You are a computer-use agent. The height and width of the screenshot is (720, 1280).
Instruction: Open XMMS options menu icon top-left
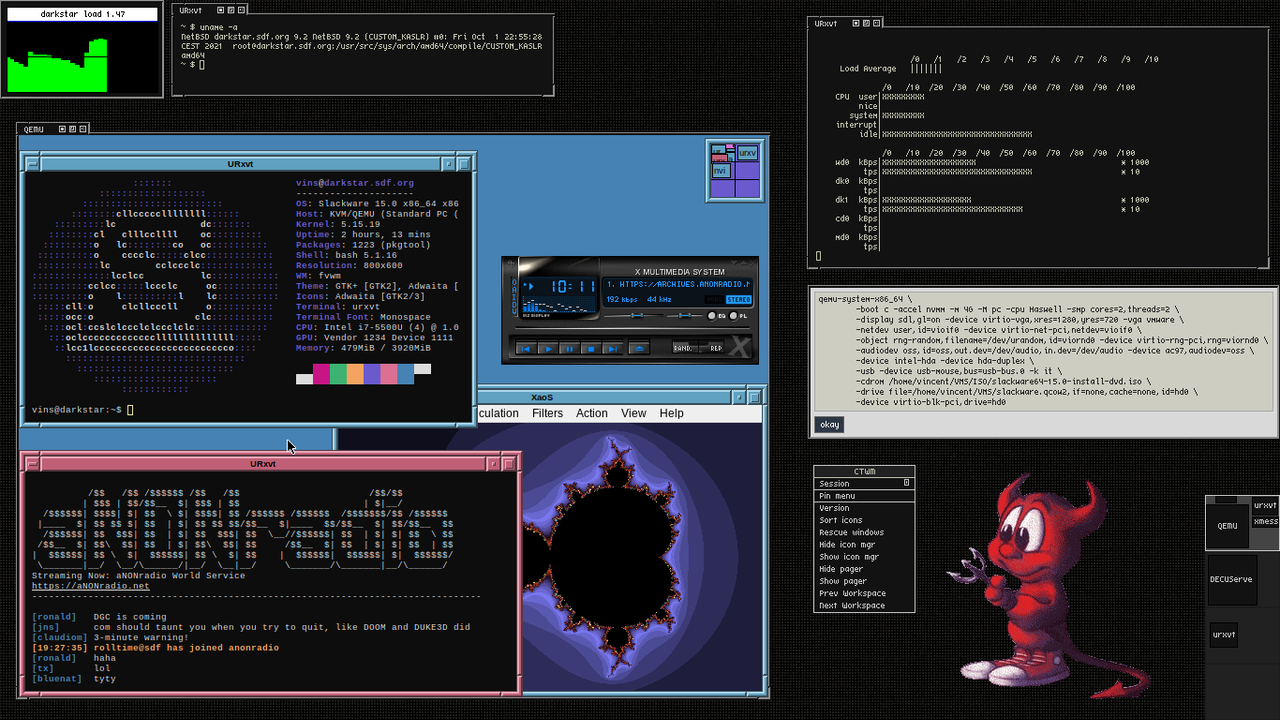[511, 263]
